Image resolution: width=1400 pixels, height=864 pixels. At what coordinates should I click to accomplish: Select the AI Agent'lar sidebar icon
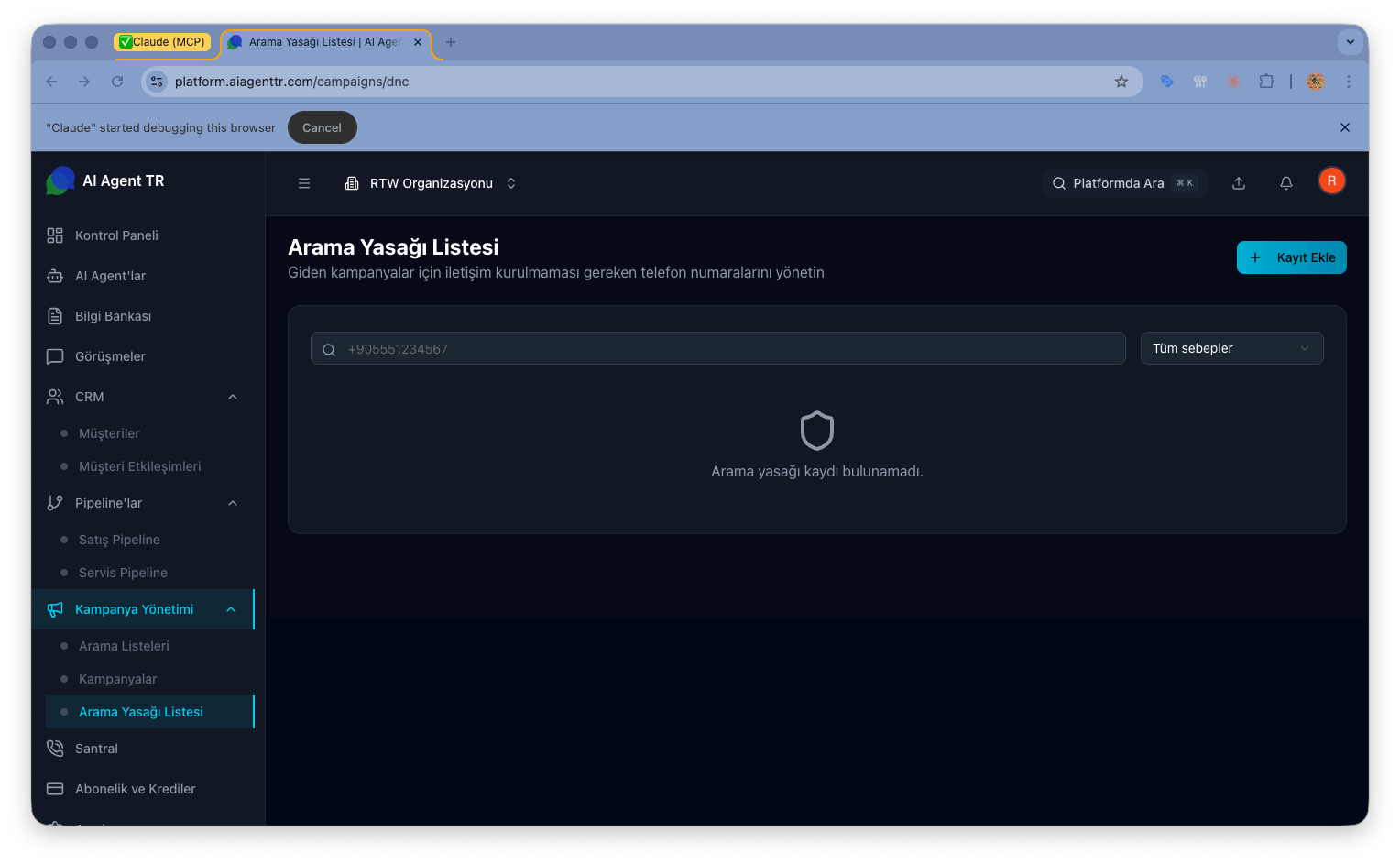pos(55,276)
